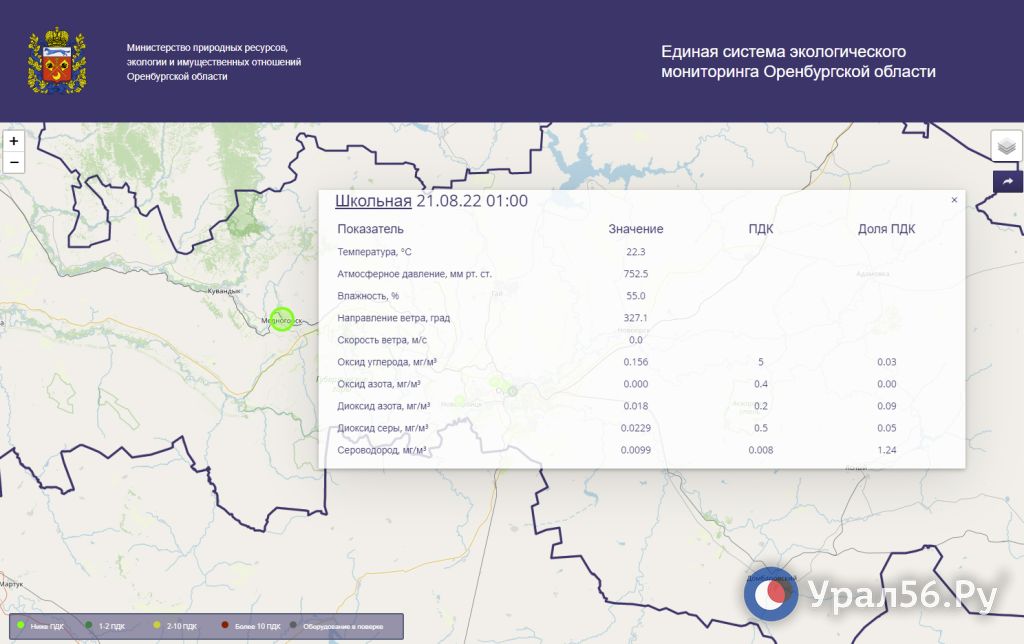Click the 'Доля ПДК' column header

(886, 229)
